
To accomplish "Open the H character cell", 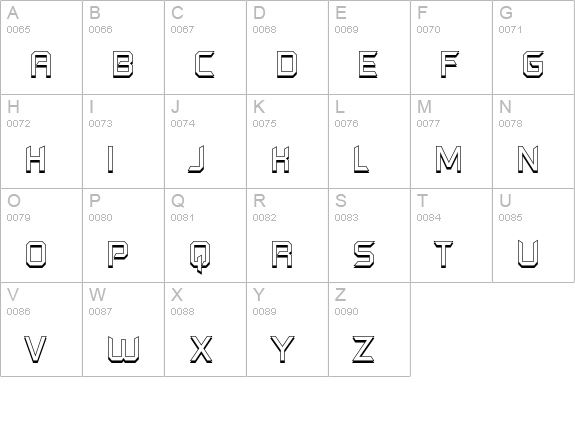I will pos(41,142).
